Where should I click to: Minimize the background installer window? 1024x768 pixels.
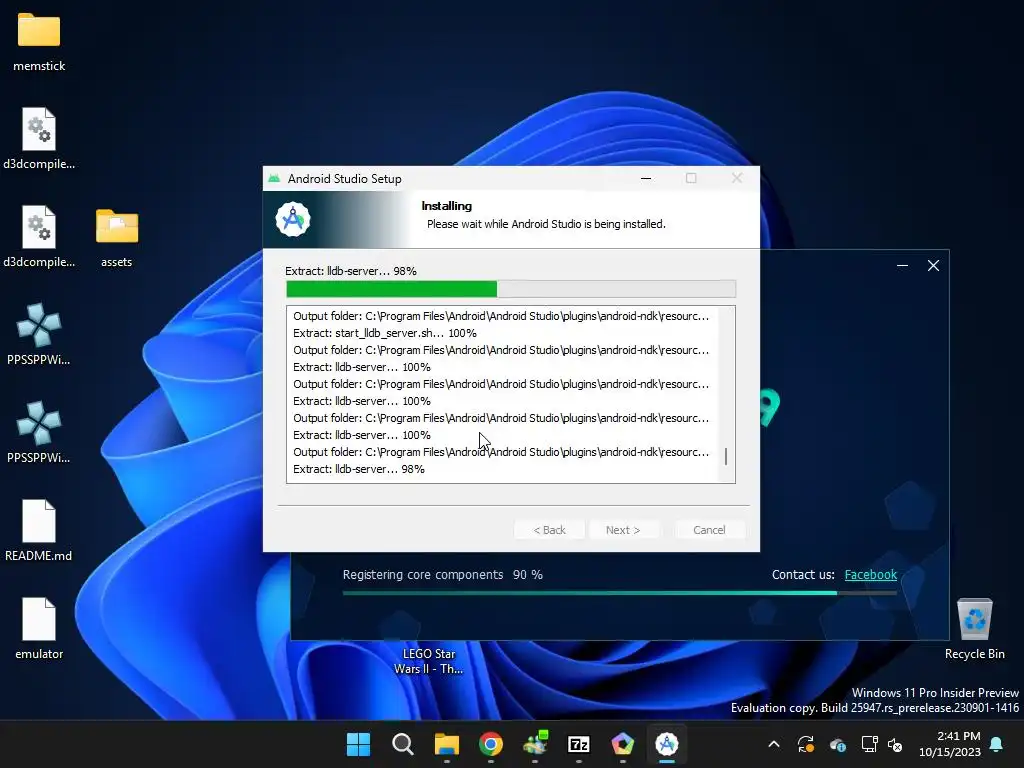coord(903,266)
